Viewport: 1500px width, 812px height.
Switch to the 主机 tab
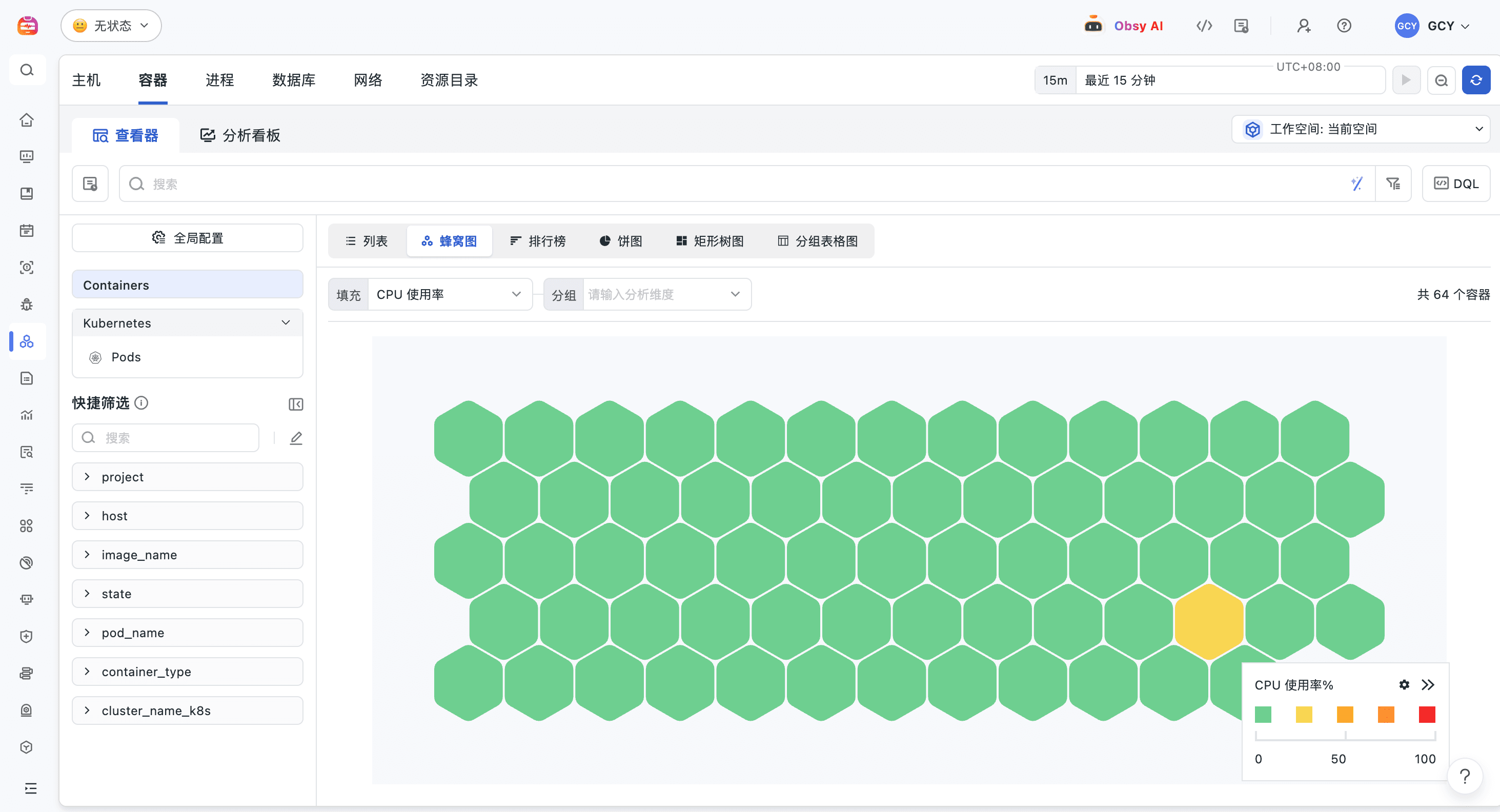86,80
